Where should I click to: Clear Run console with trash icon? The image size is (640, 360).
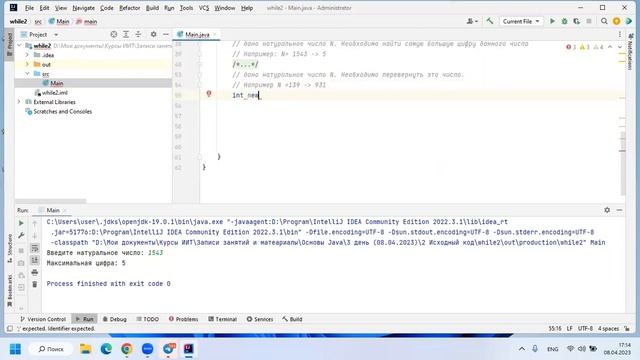pyautogui.click(x=35, y=284)
